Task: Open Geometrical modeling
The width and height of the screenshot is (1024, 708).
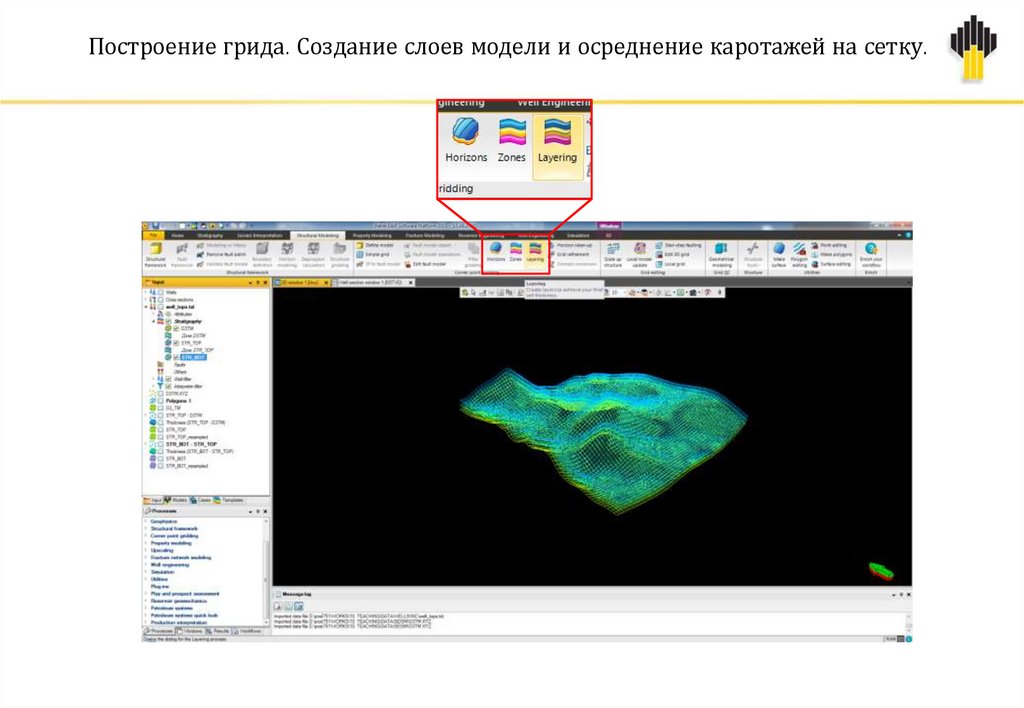Action: click(721, 255)
